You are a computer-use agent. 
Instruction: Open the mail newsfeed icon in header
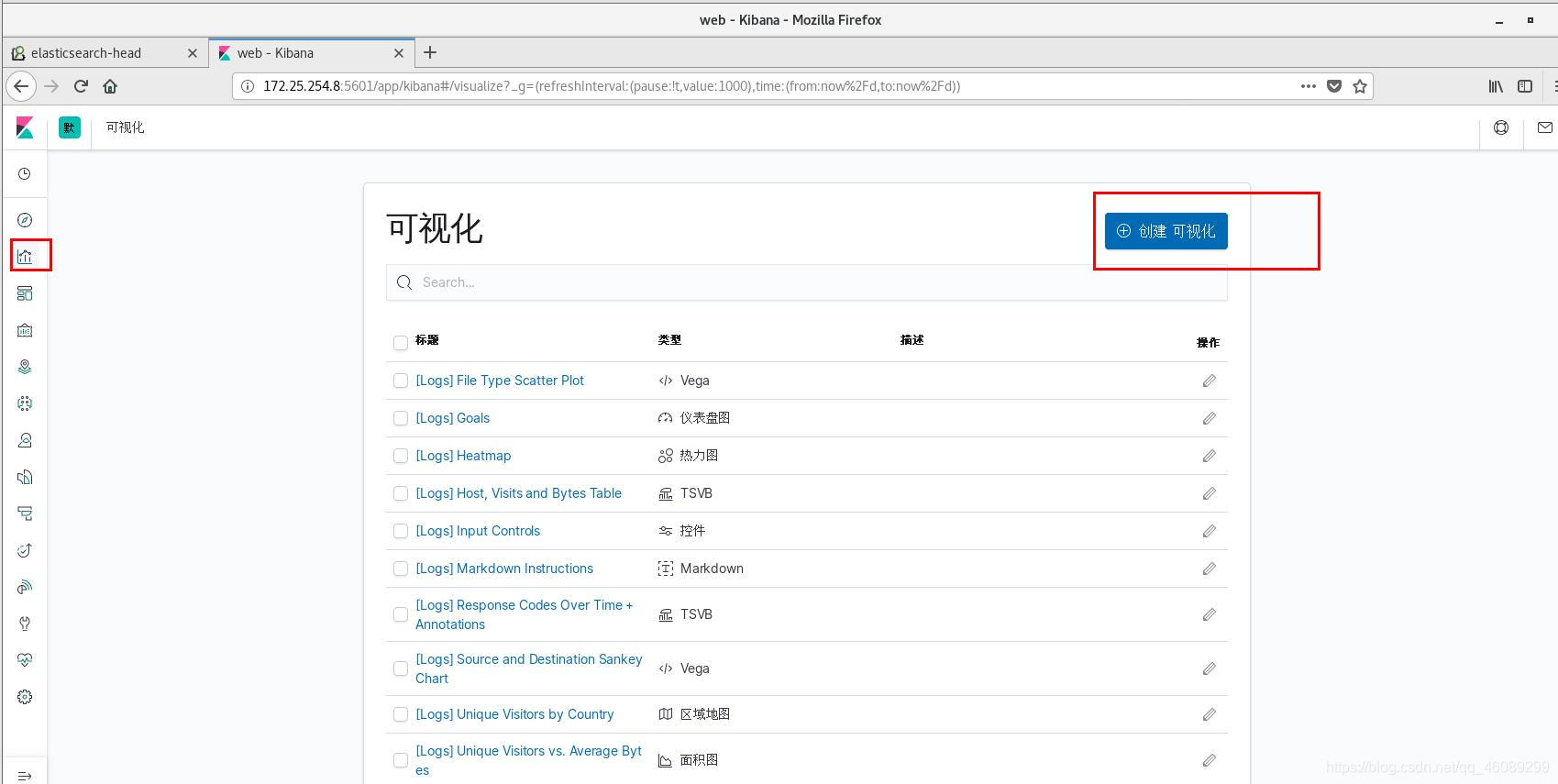pyautogui.click(x=1545, y=127)
